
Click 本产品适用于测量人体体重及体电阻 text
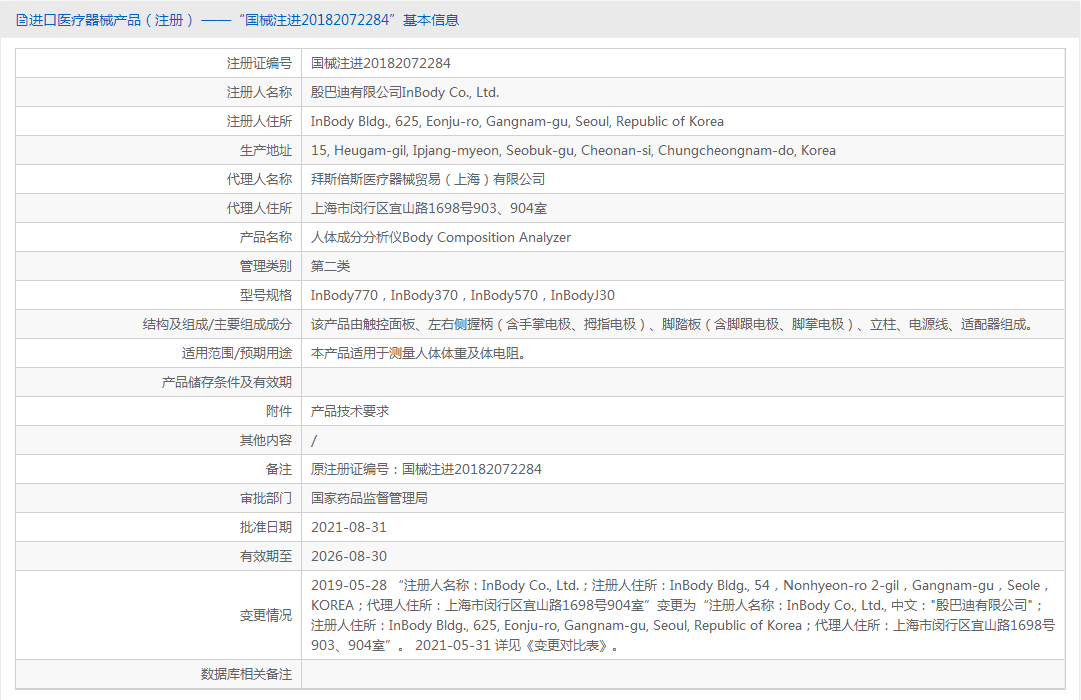(x=419, y=353)
